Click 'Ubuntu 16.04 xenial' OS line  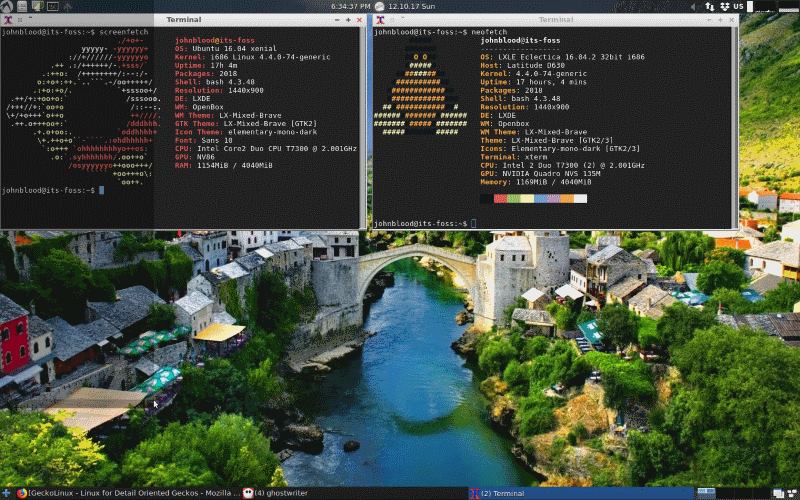[x=234, y=48]
